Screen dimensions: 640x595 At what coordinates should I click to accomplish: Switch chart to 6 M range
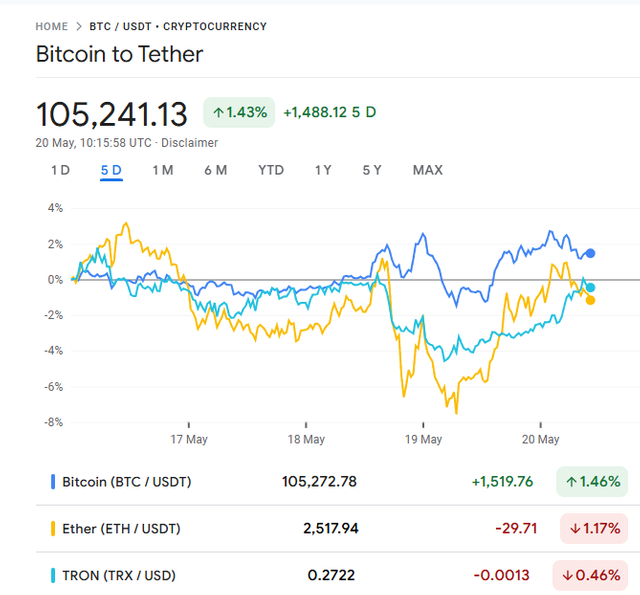[215, 170]
